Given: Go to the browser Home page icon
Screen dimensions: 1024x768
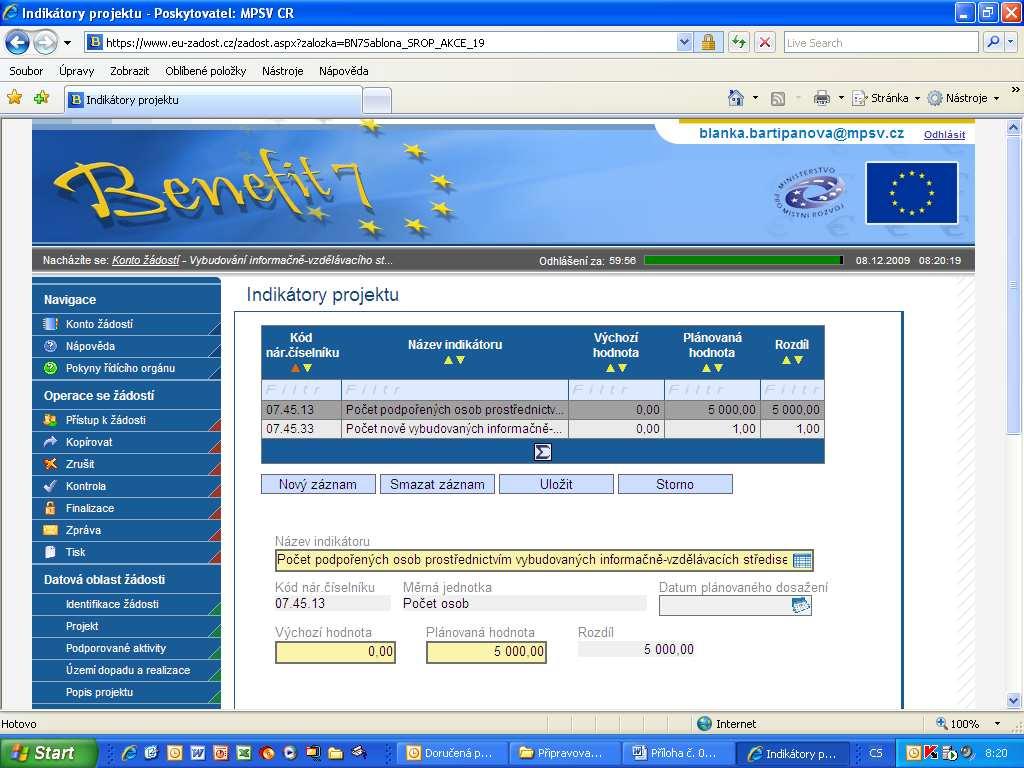Looking at the screenshot, I should [736, 98].
